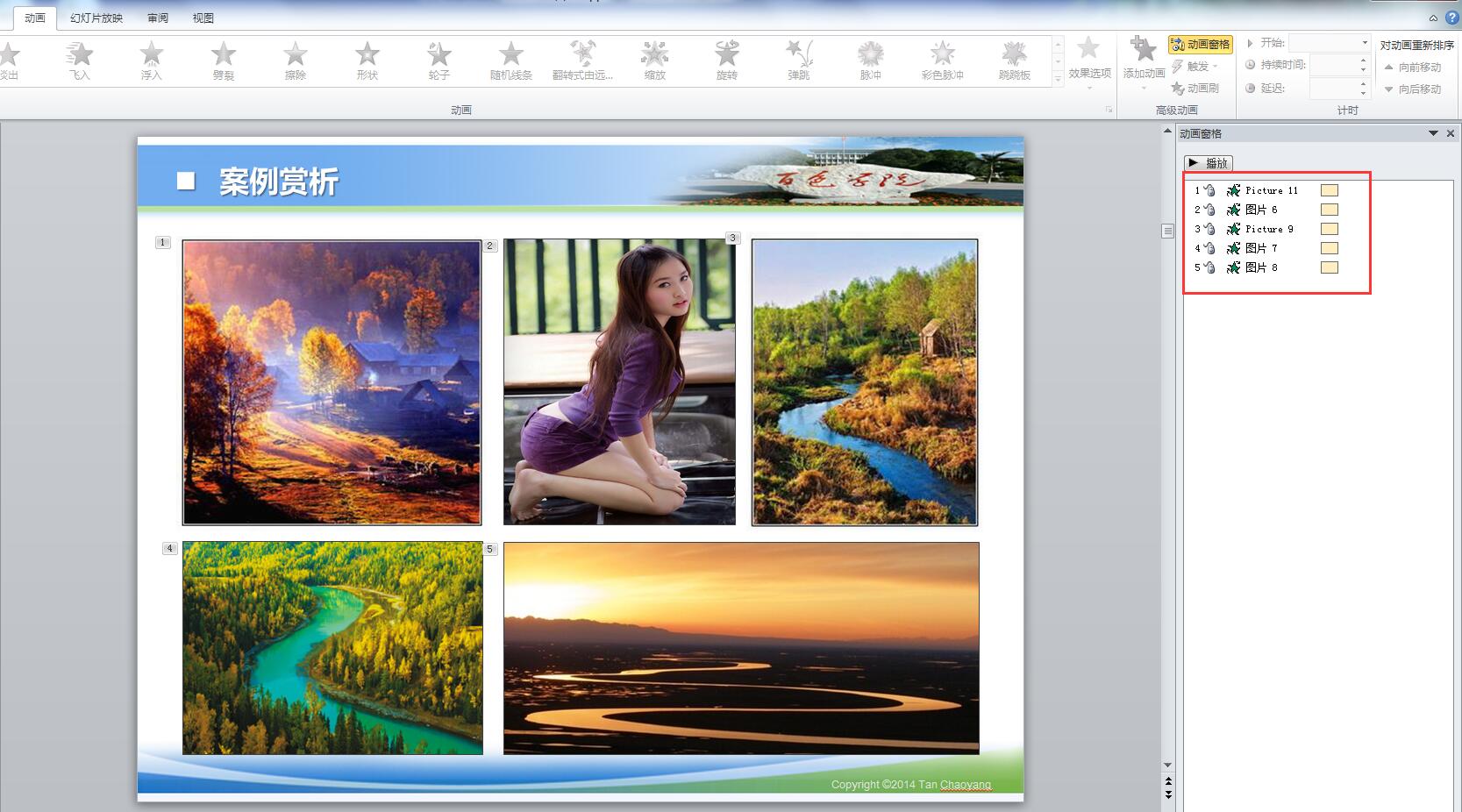Image resolution: width=1462 pixels, height=812 pixels.
Task: Click green star effect icon of 图片 6
Action: [x=1233, y=210]
